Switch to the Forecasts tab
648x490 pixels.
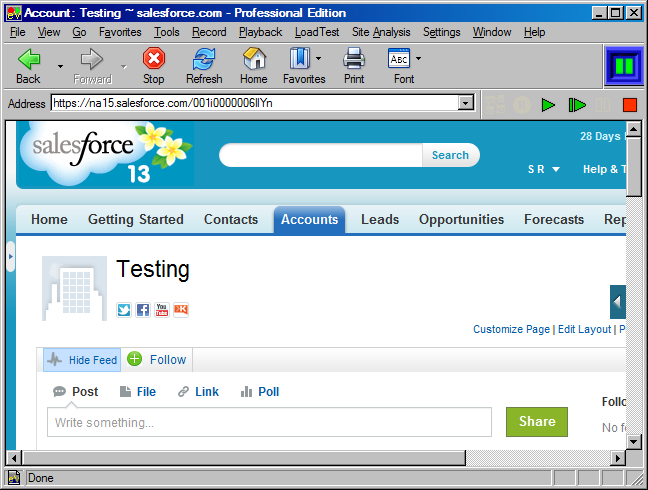coord(554,219)
